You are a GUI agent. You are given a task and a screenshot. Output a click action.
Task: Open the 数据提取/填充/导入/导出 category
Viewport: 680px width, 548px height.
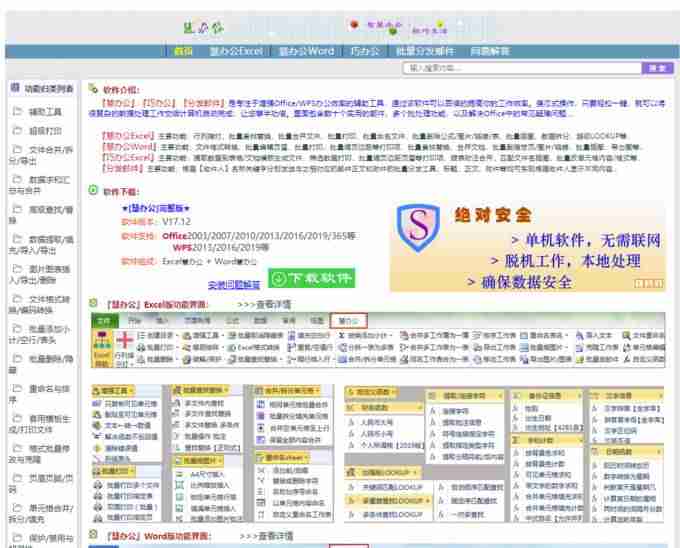41,245
